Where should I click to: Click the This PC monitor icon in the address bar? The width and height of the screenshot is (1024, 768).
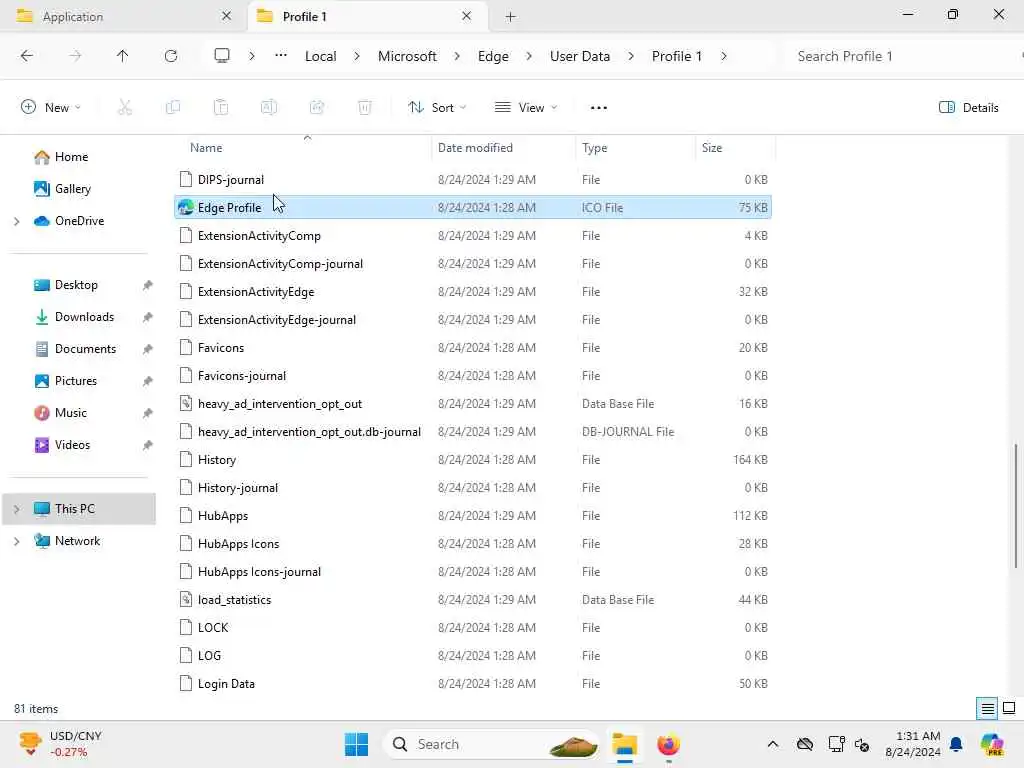[x=222, y=56]
